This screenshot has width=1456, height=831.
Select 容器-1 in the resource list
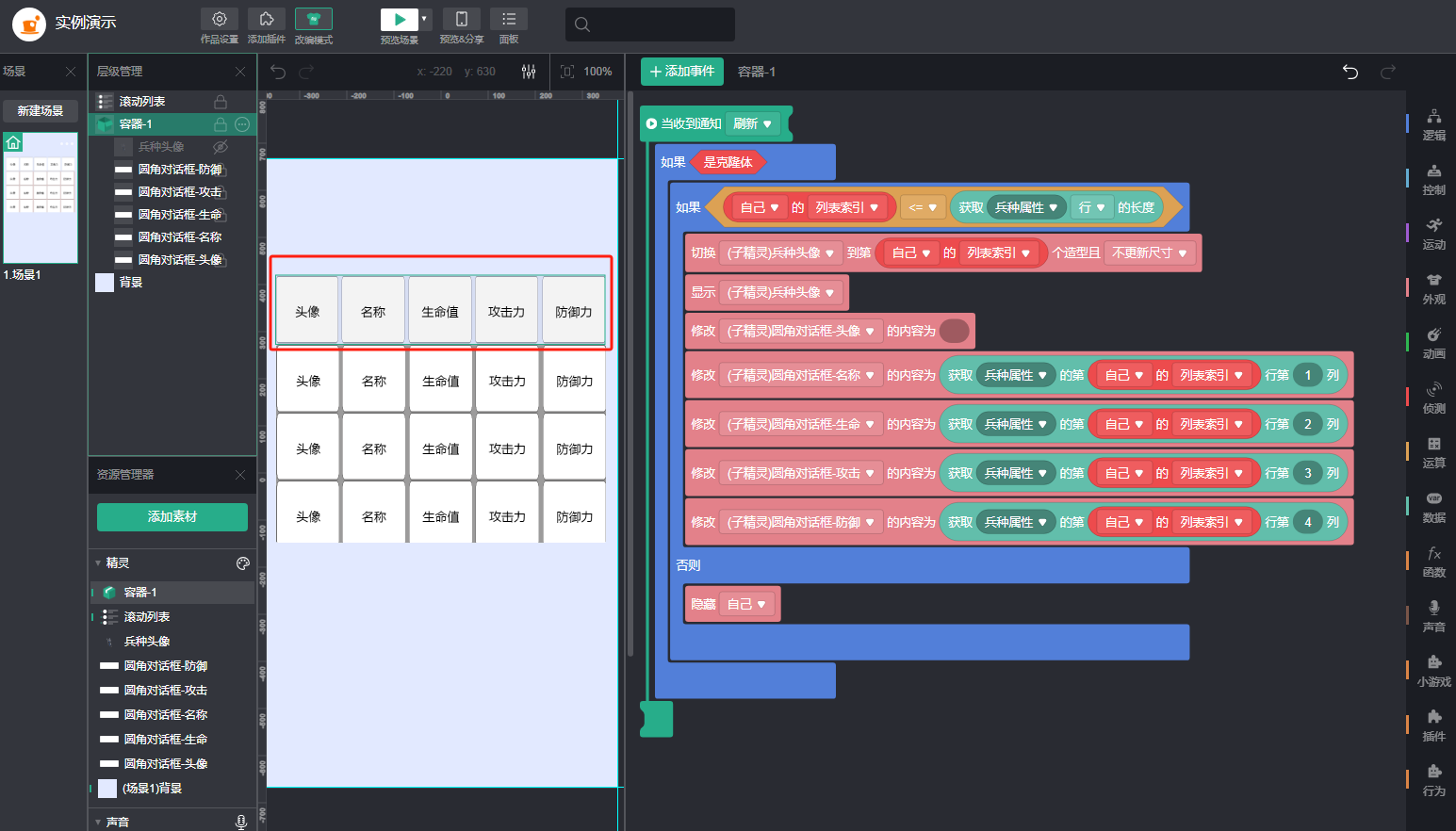(172, 593)
